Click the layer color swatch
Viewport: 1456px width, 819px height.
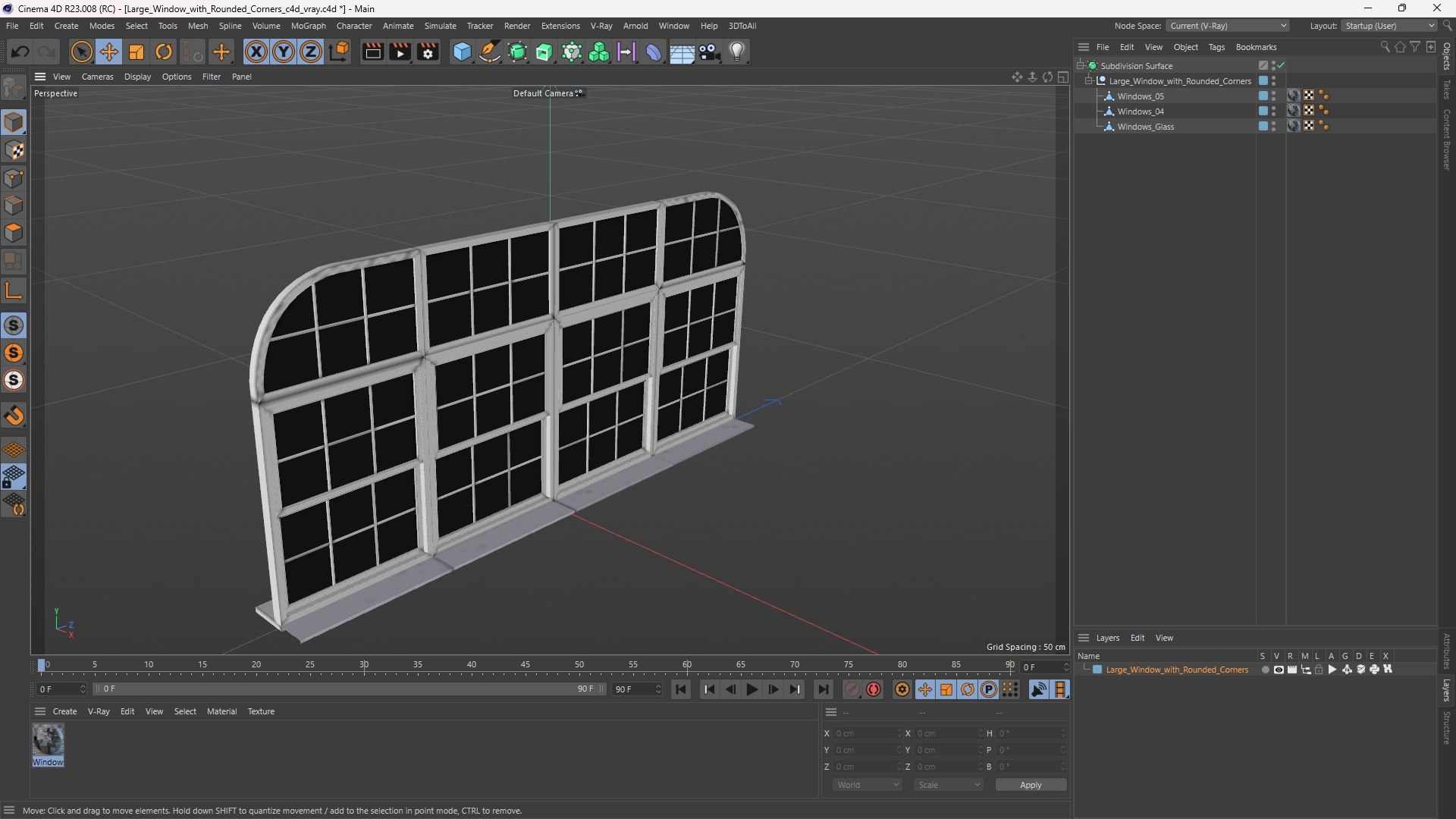point(1097,670)
